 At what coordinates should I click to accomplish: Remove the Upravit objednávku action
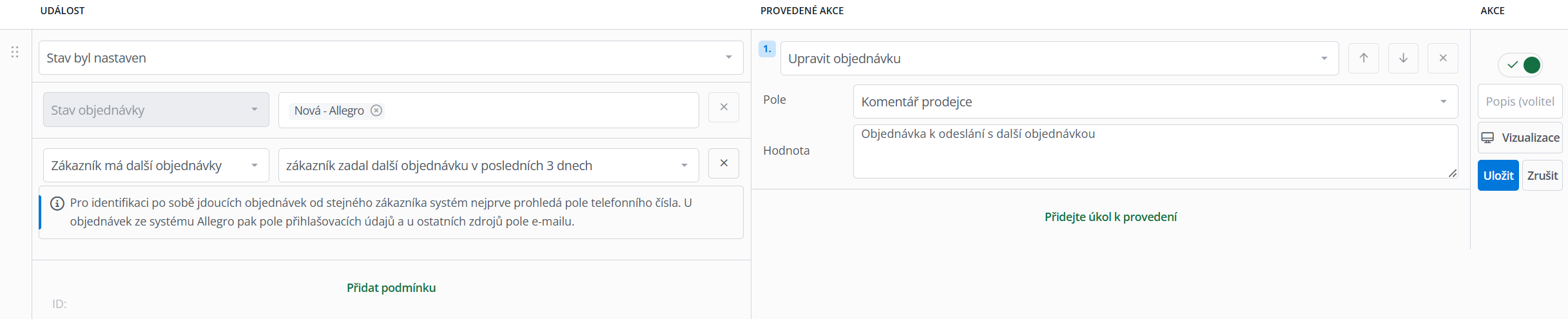pyautogui.click(x=1443, y=58)
